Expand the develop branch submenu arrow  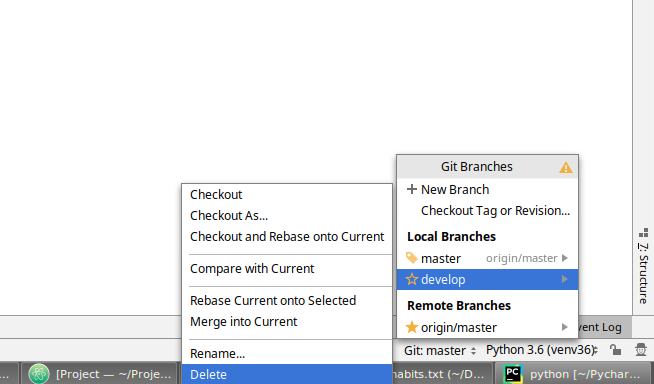tap(565, 279)
